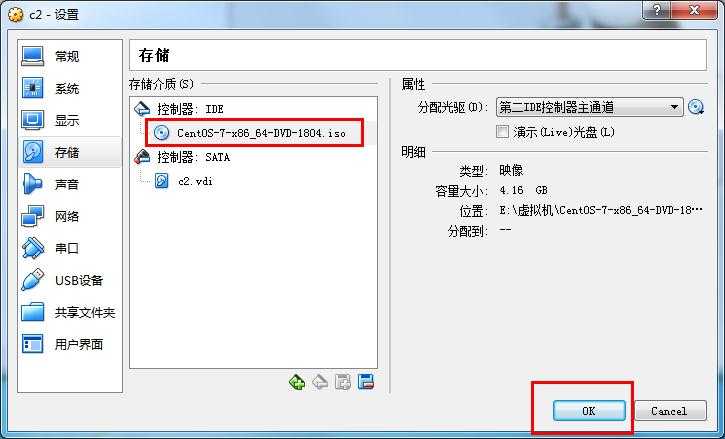
Task: Select the 系统 (System) settings icon
Action: (x=32, y=88)
